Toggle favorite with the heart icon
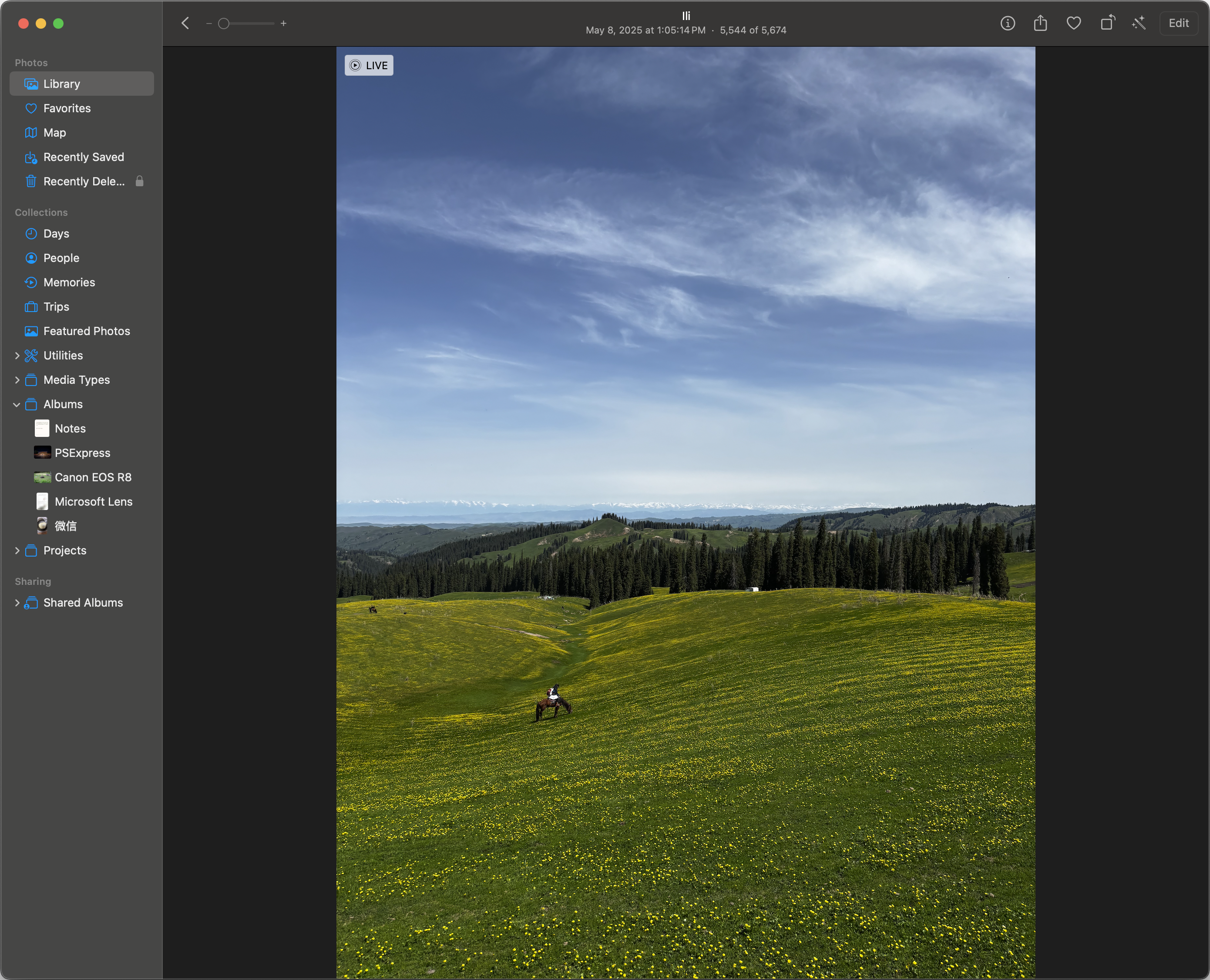 coord(1073,23)
